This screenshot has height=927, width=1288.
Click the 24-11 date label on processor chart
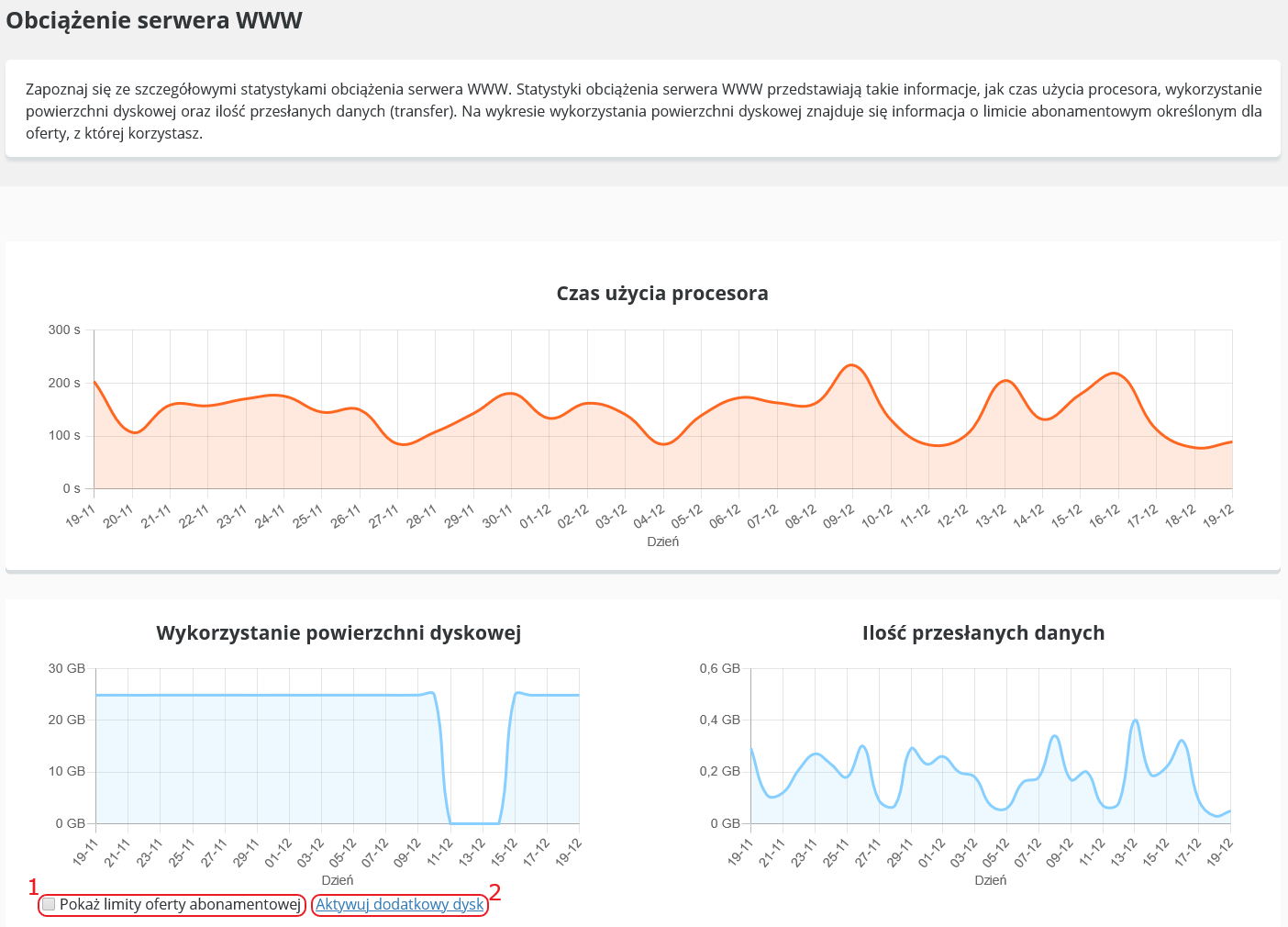(270, 516)
